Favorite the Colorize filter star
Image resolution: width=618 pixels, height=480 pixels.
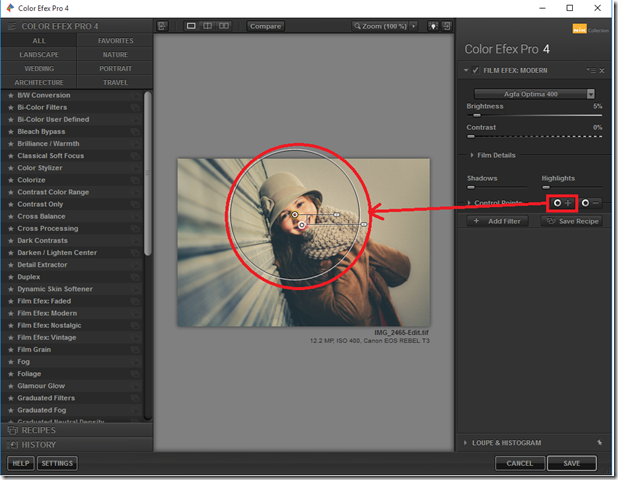tap(11, 180)
